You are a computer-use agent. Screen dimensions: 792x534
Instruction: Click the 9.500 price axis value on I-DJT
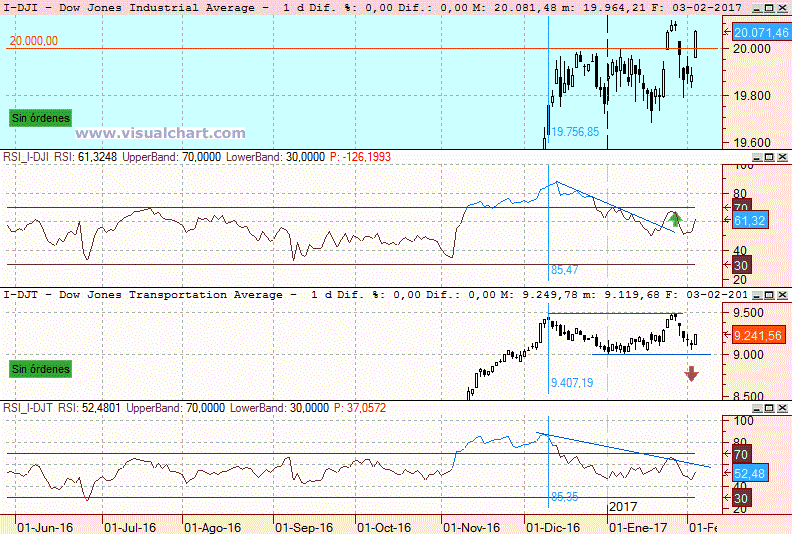[749, 313]
